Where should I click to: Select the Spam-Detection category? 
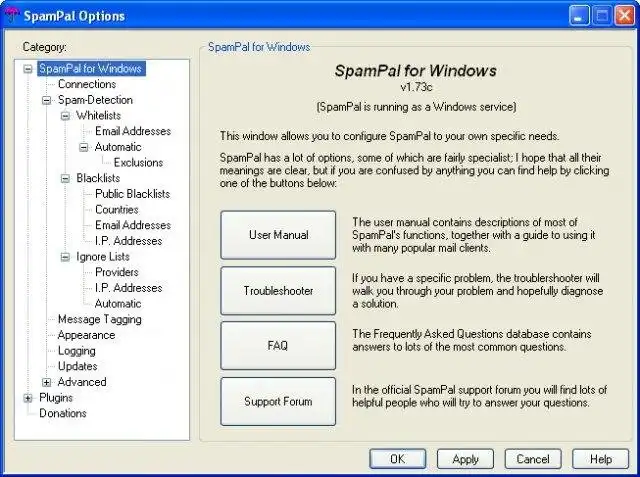[x=95, y=100]
